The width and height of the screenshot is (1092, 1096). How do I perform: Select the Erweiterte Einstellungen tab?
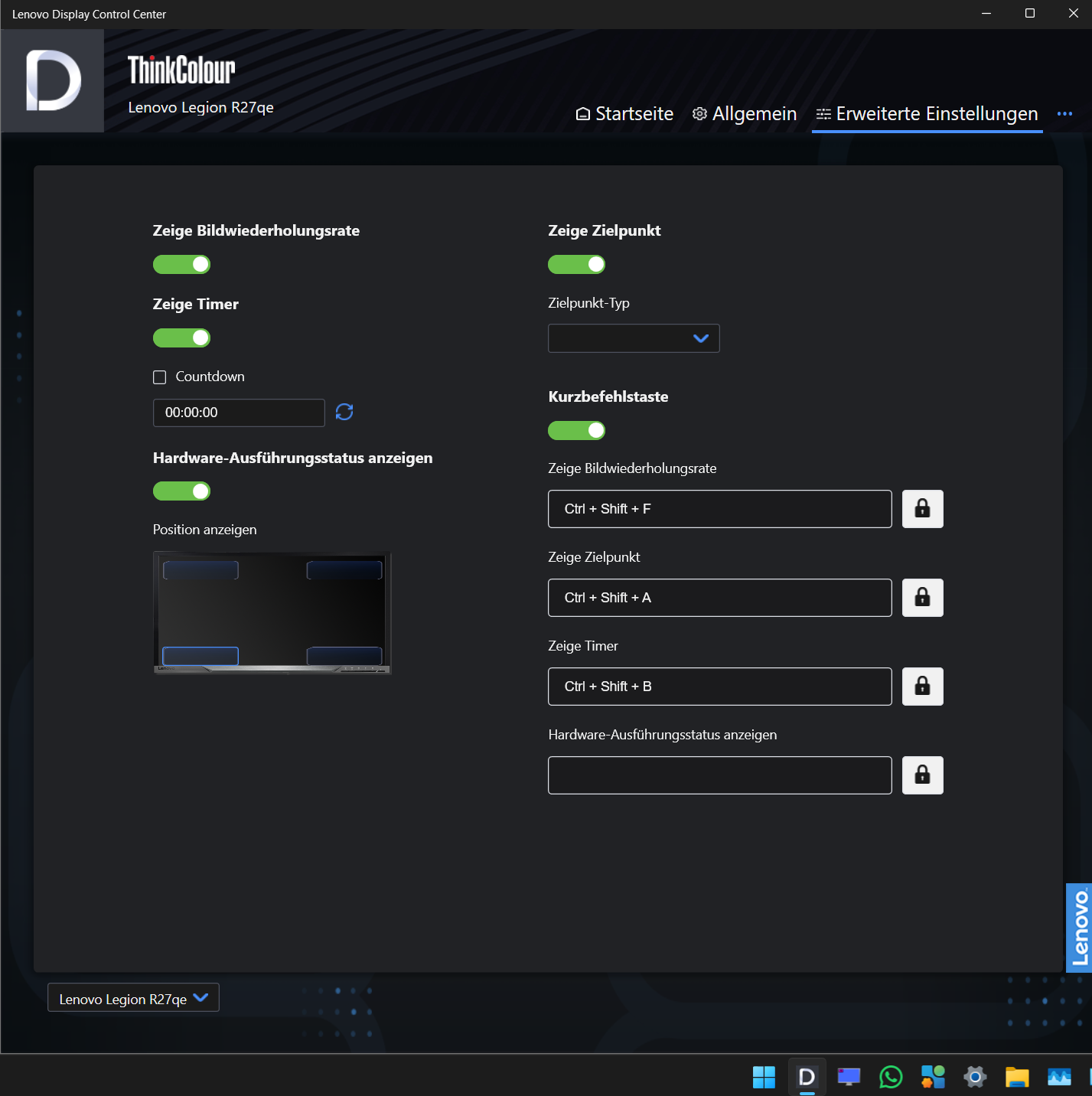coord(927,114)
